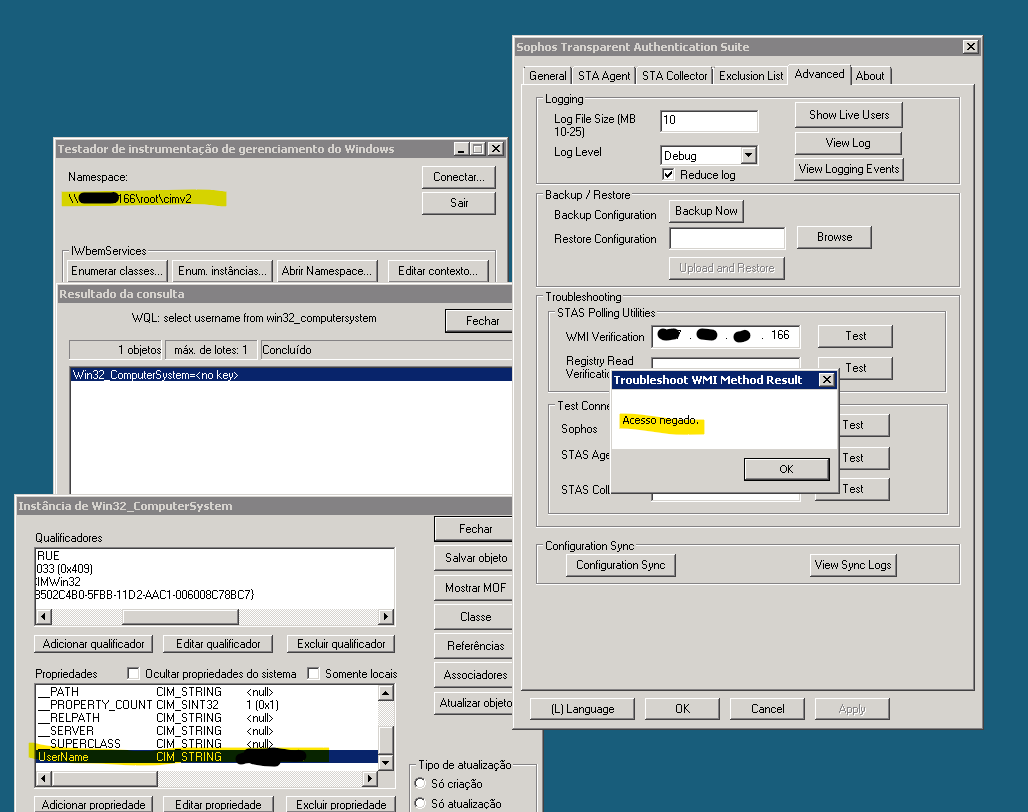Select the UserName property row
The height and width of the screenshot is (812, 1028).
(x=207, y=757)
